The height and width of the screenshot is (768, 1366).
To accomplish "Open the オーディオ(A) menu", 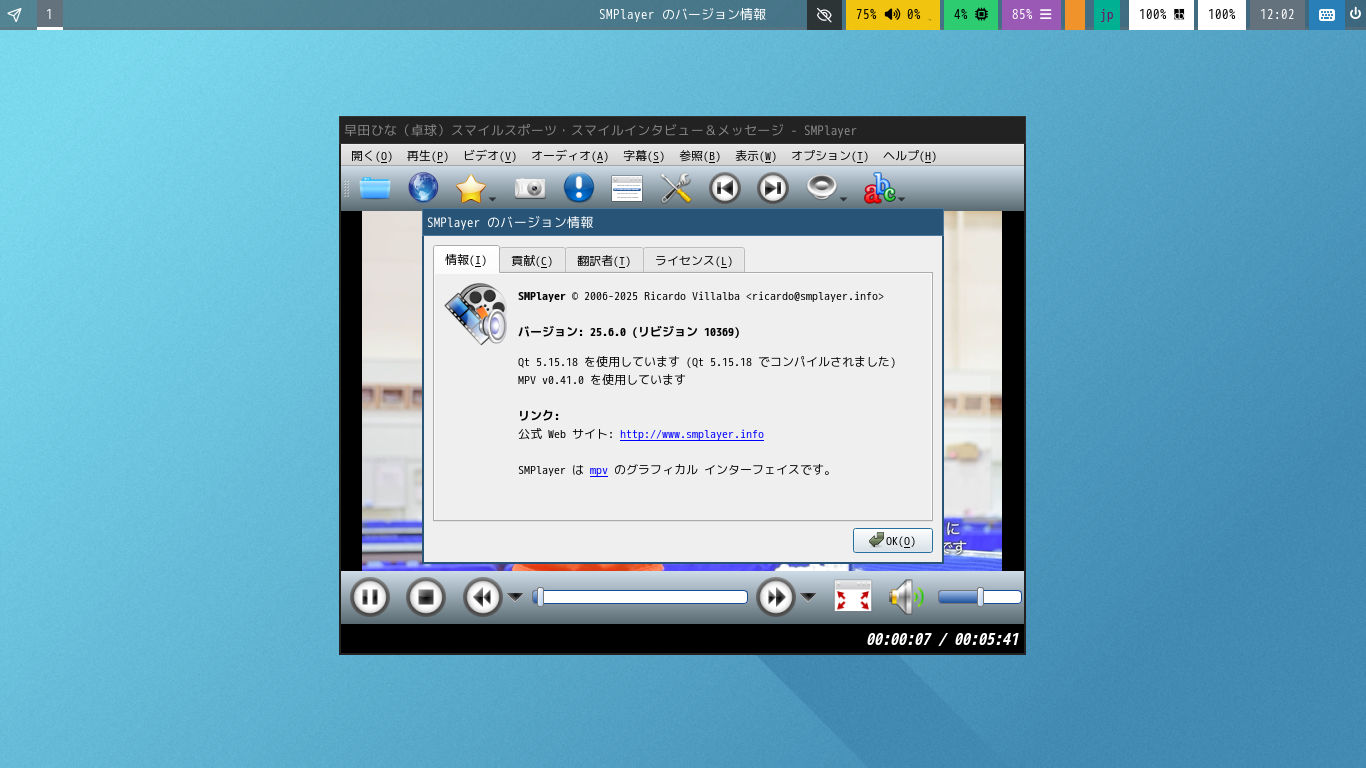I will 570,156.
